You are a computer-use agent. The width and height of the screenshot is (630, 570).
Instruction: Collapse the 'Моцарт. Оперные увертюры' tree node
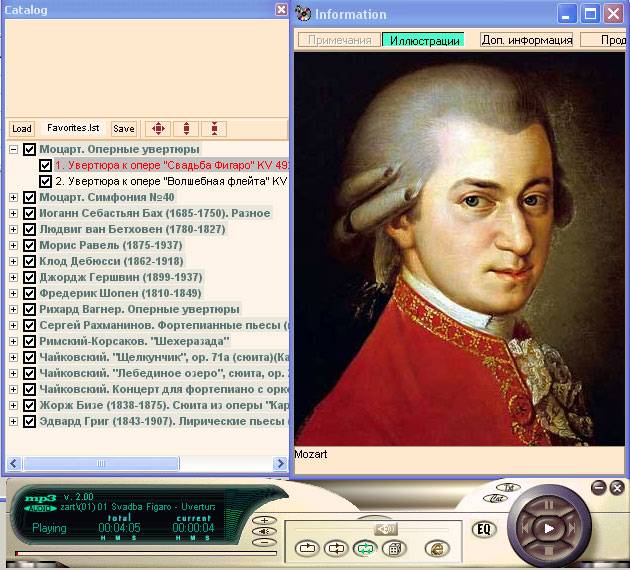click(x=13, y=149)
